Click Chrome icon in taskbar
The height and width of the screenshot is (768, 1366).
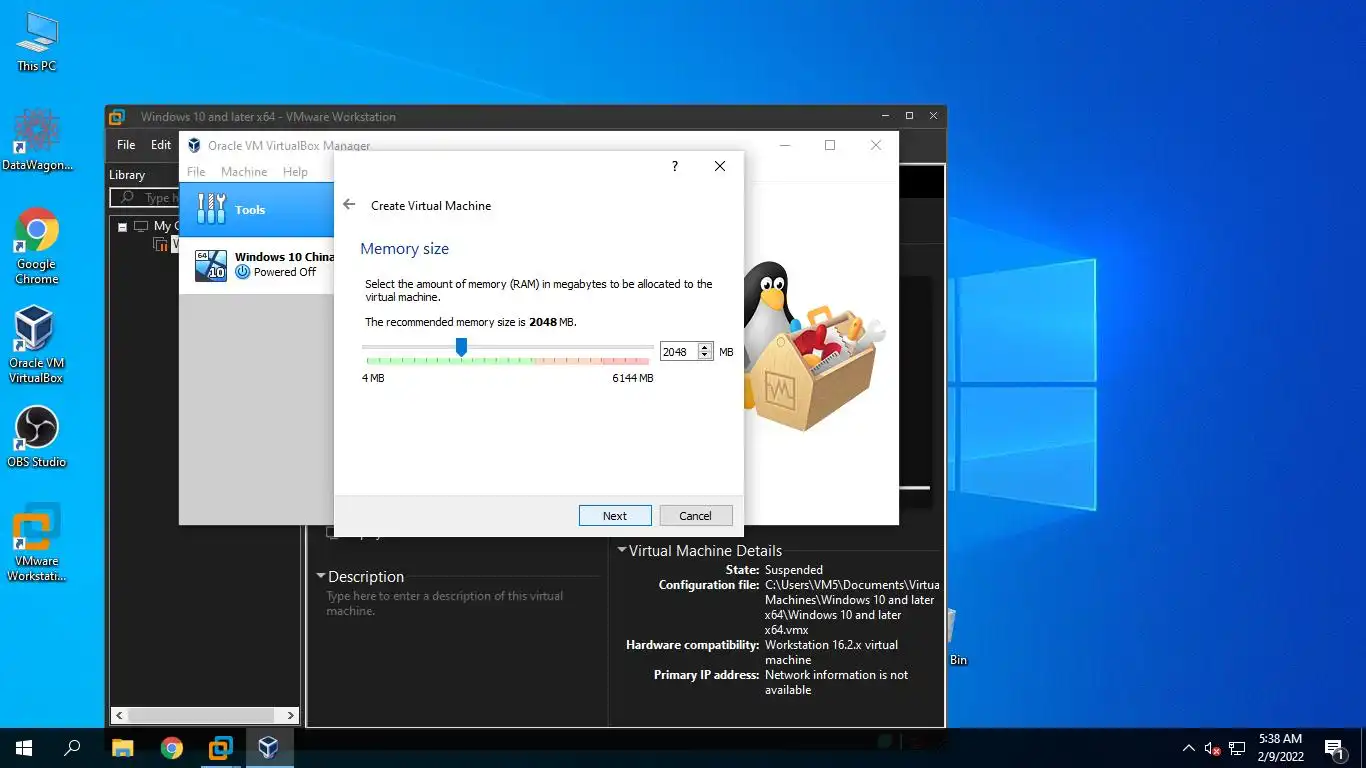click(172, 748)
